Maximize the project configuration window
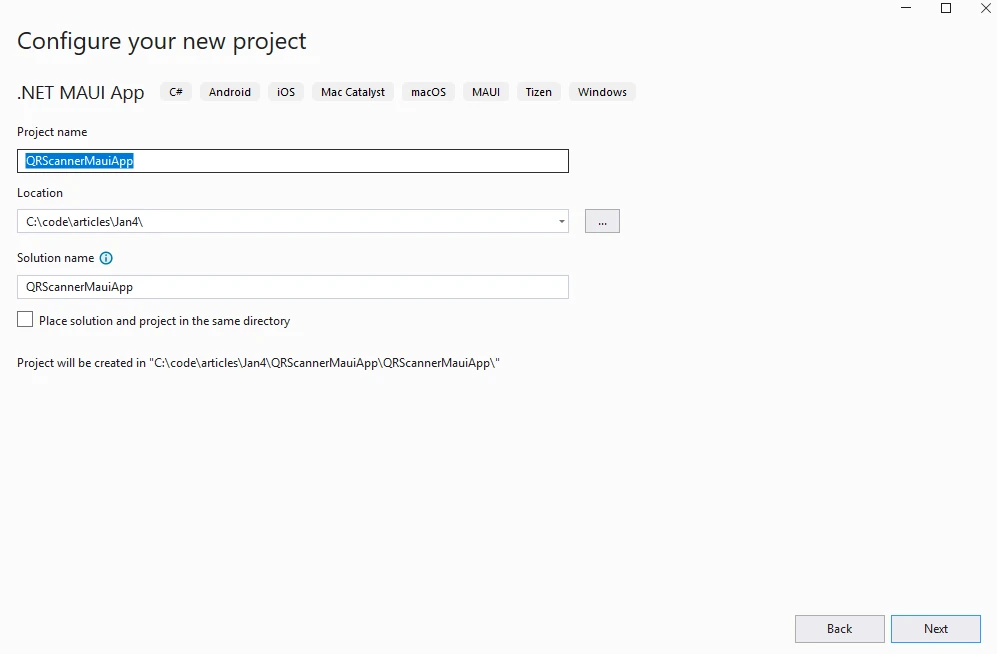The height and width of the screenshot is (654, 997). click(946, 8)
